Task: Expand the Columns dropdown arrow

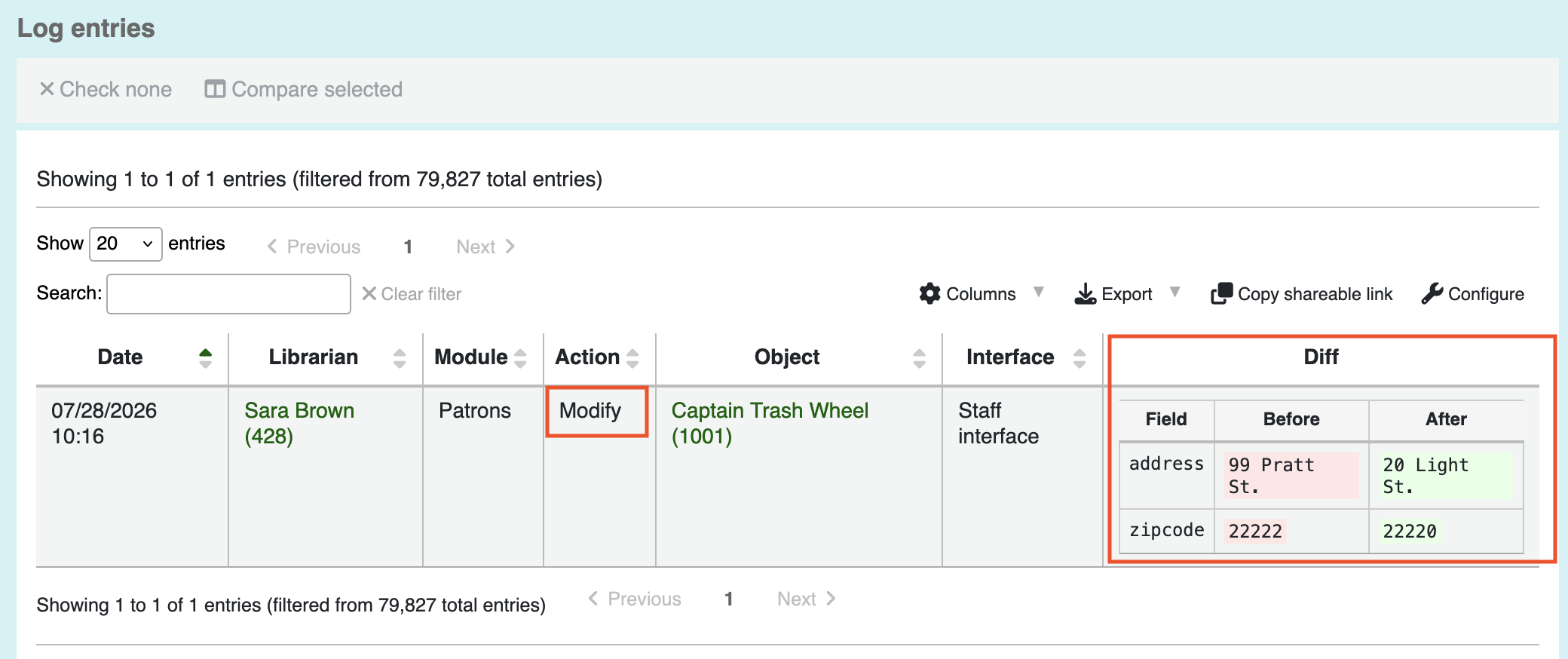Action: click(x=1039, y=292)
